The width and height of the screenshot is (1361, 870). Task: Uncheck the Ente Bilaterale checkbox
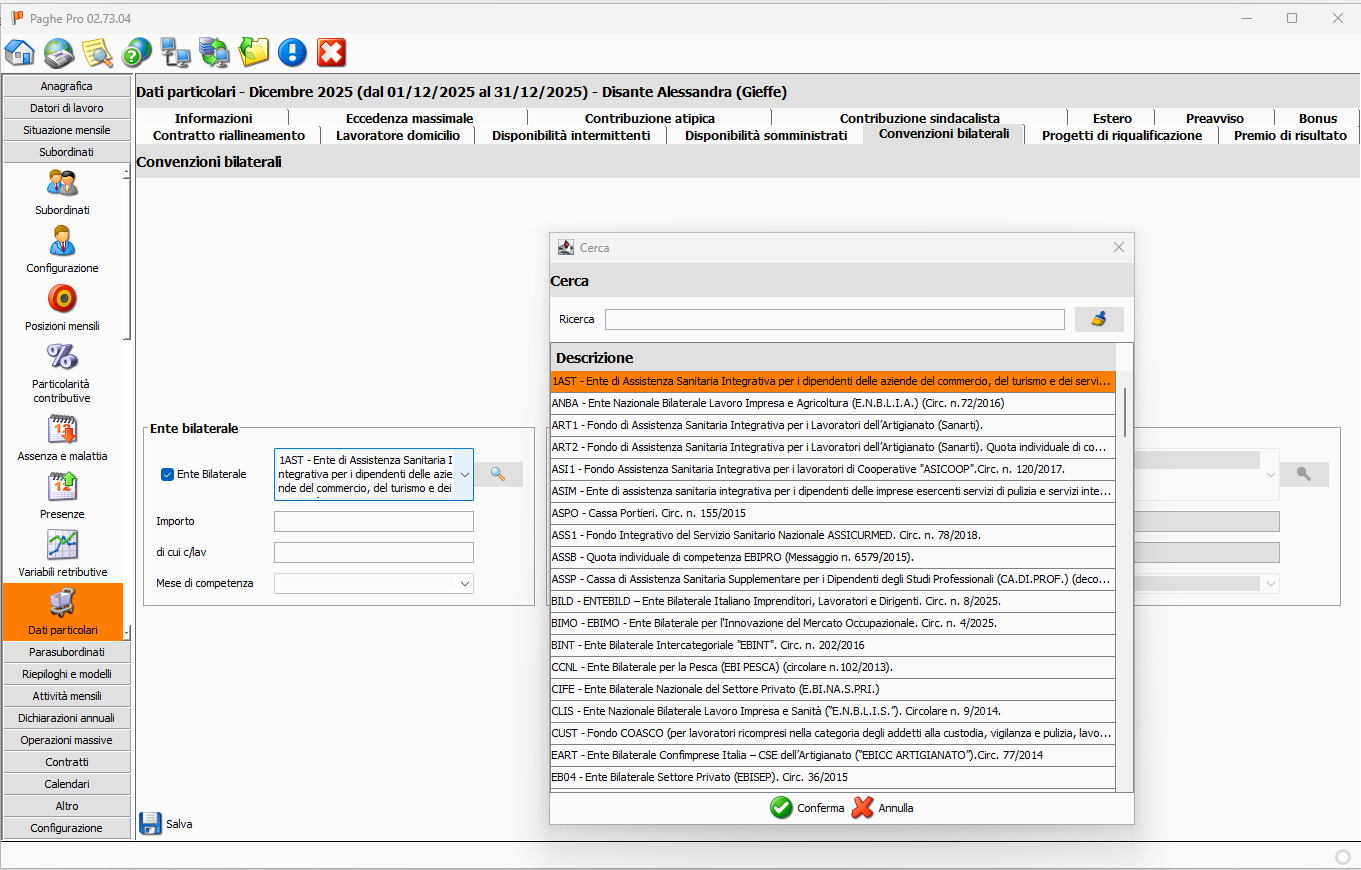tap(167, 474)
